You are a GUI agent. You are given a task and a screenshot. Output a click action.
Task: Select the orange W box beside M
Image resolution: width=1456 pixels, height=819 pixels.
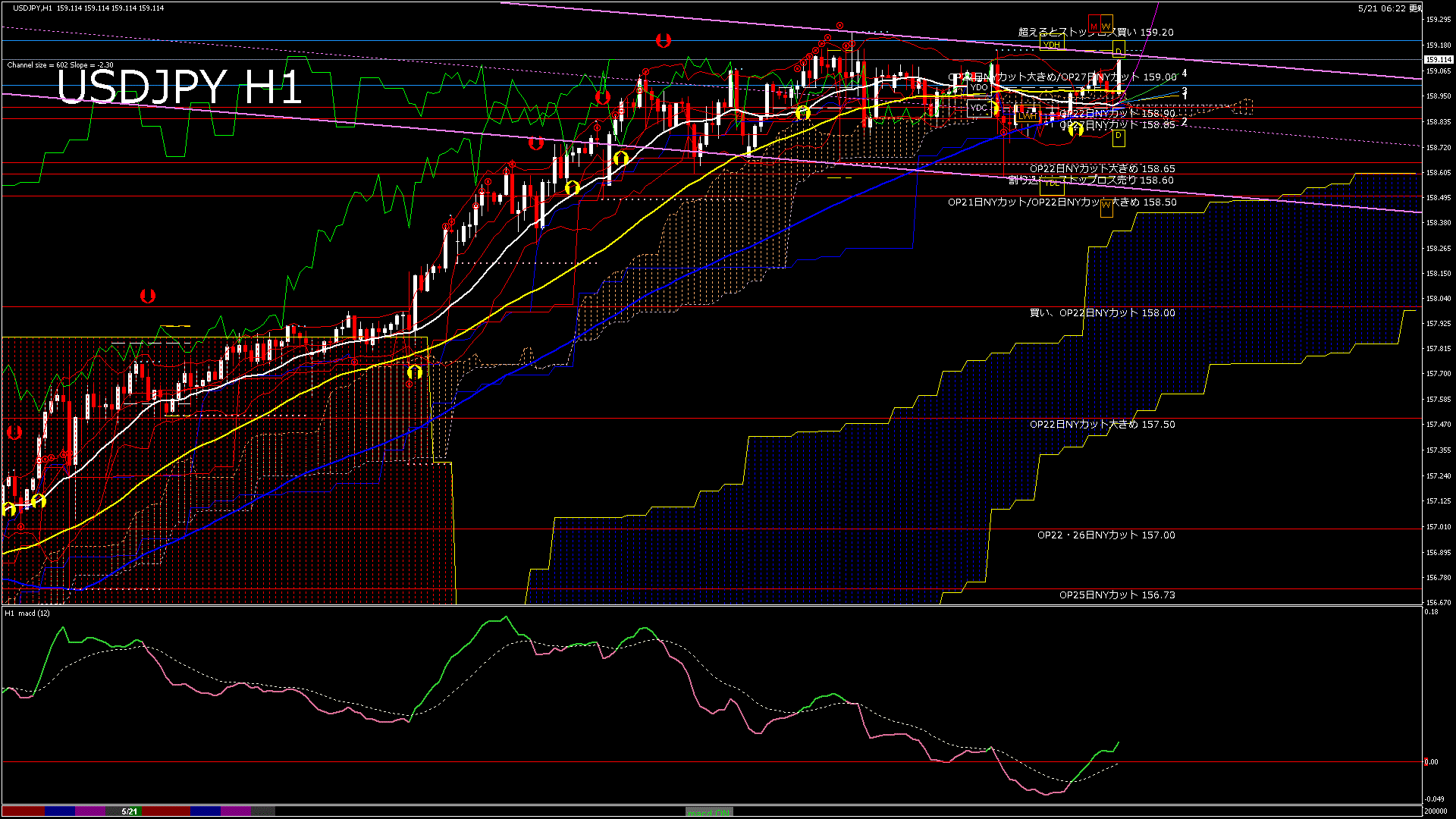coord(1106,25)
